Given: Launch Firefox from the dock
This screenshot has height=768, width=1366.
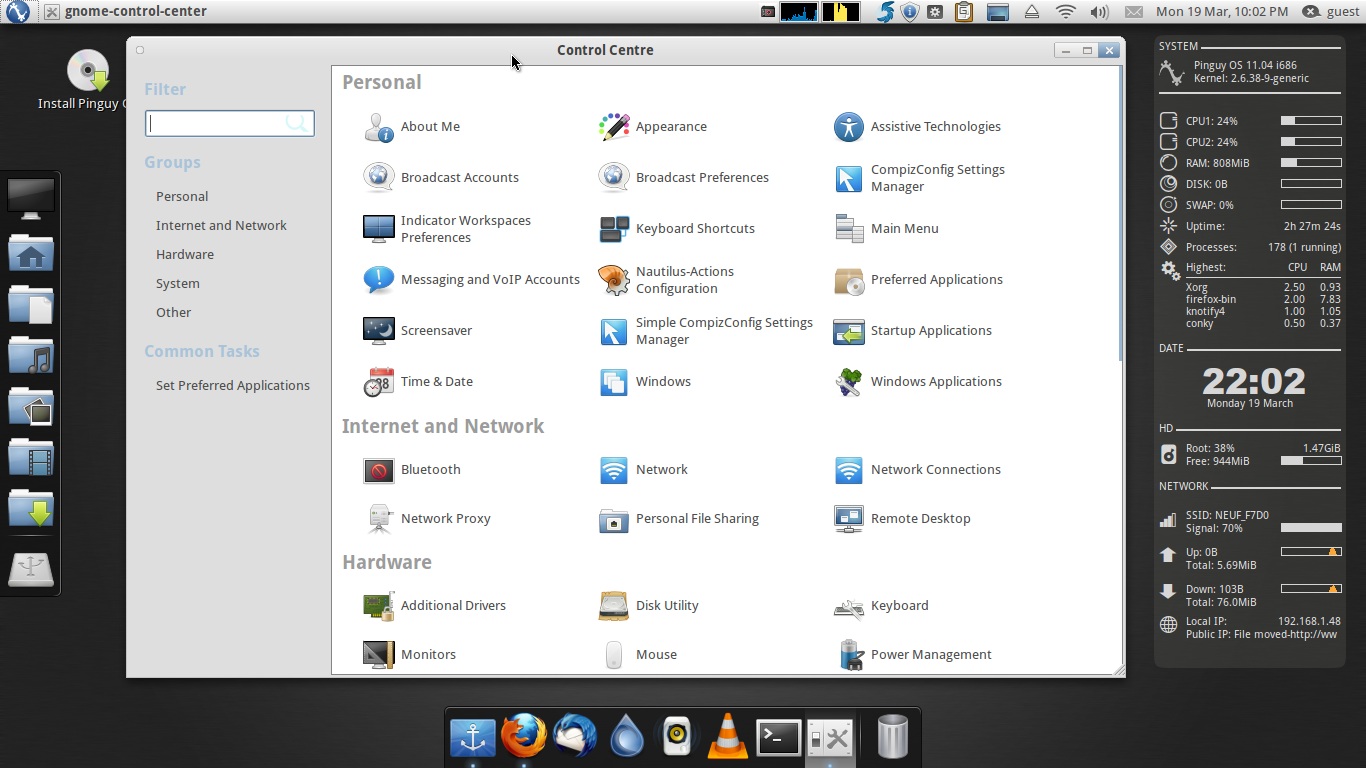Looking at the screenshot, I should 523,737.
